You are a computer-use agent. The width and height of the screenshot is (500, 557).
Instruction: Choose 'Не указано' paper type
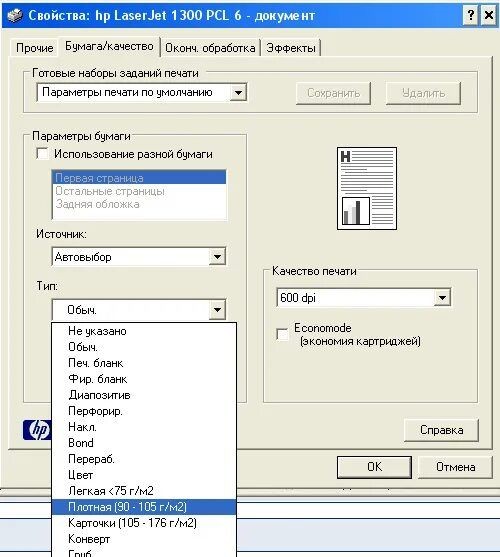pyautogui.click(x=144, y=331)
